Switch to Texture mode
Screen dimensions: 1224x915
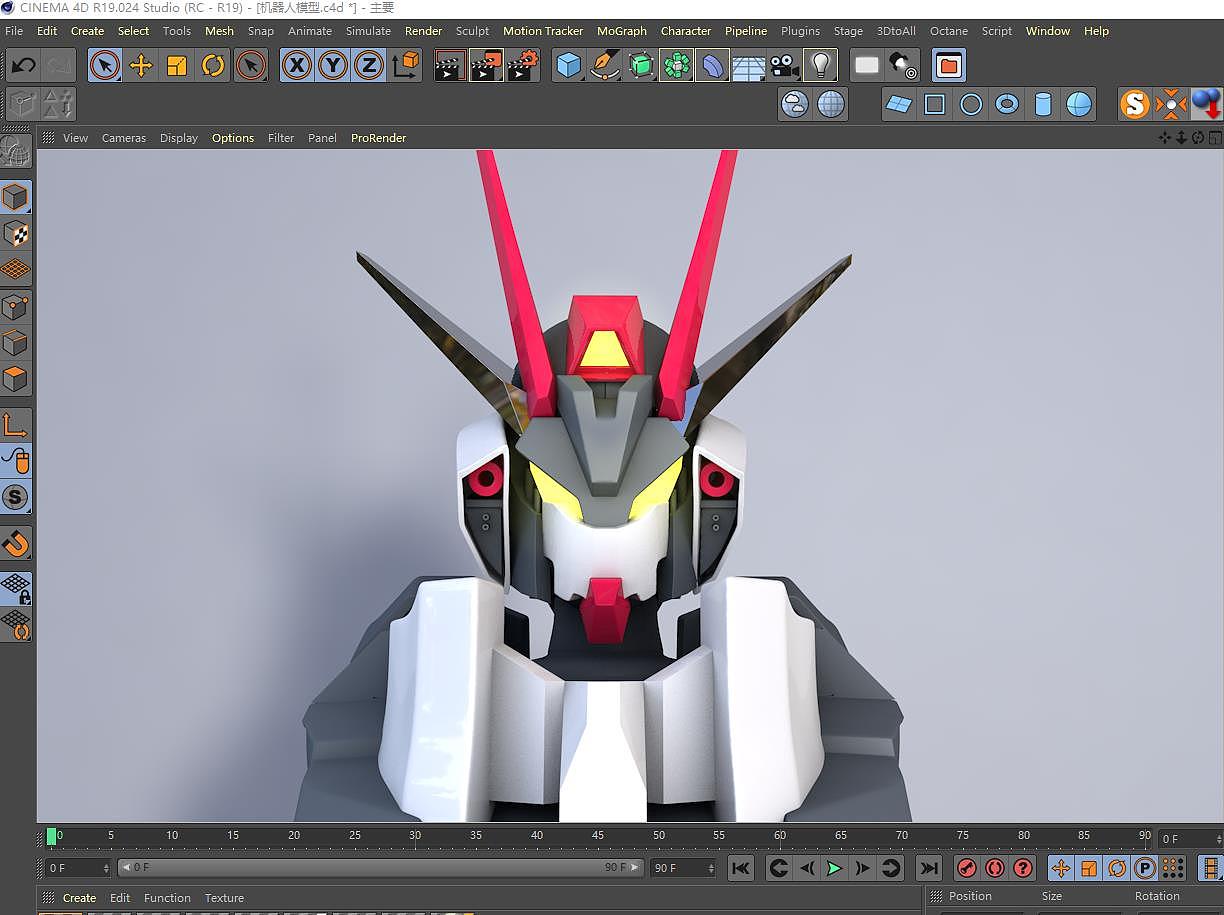tap(16, 233)
